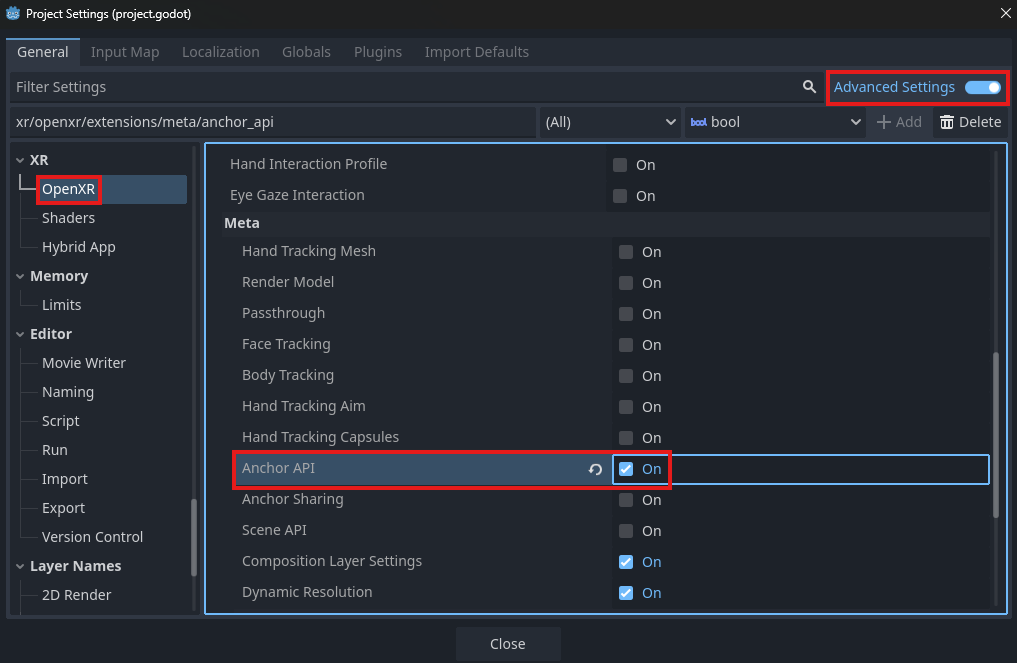The width and height of the screenshot is (1017, 663).
Task: Turn on Scene API checkbox
Action: pos(626,531)
